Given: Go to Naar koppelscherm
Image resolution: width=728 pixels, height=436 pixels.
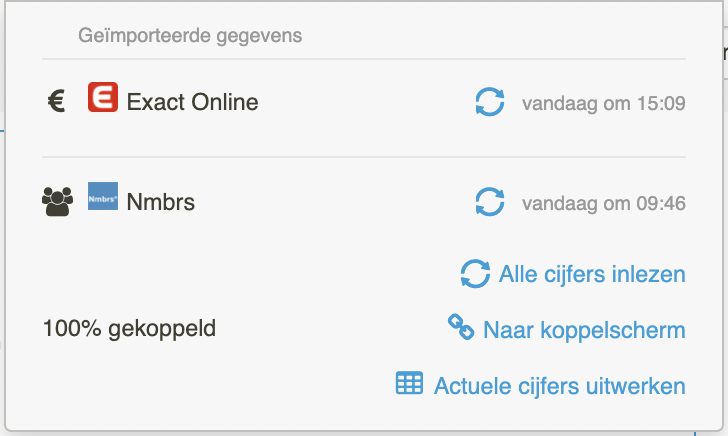Looking at the screenshot, I should 584,330.
